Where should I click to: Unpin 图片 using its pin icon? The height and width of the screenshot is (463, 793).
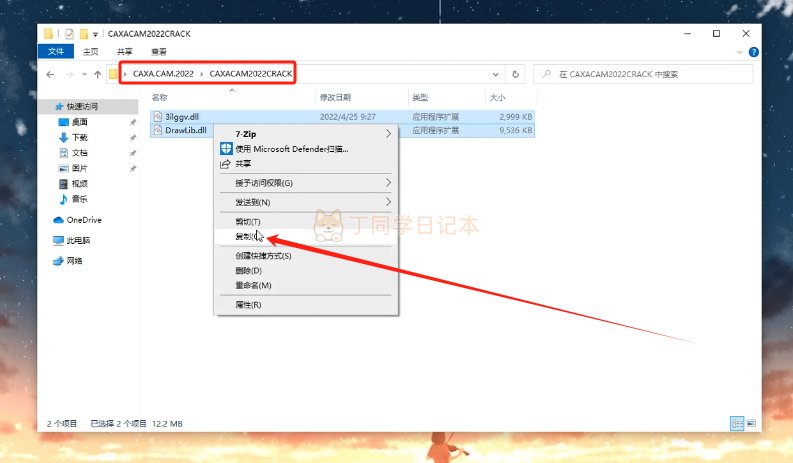click(133, 168)
